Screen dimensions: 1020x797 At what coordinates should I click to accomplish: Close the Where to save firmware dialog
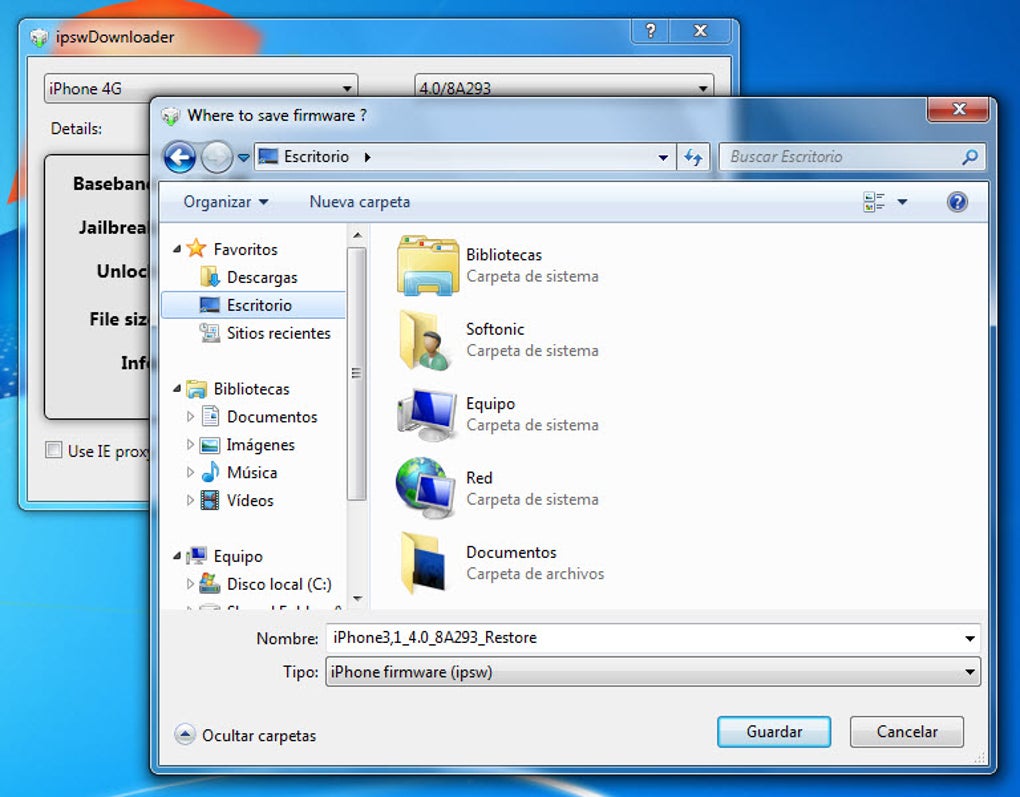point(958,109)
